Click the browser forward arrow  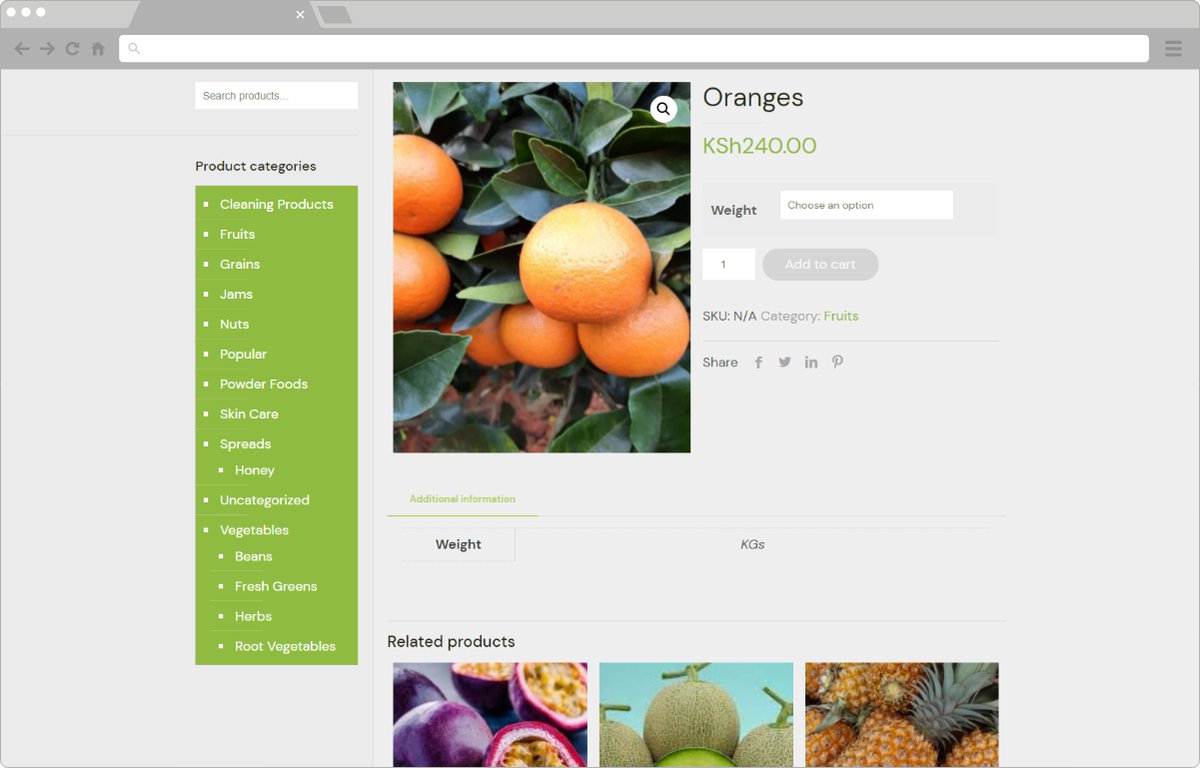[47, 48]
